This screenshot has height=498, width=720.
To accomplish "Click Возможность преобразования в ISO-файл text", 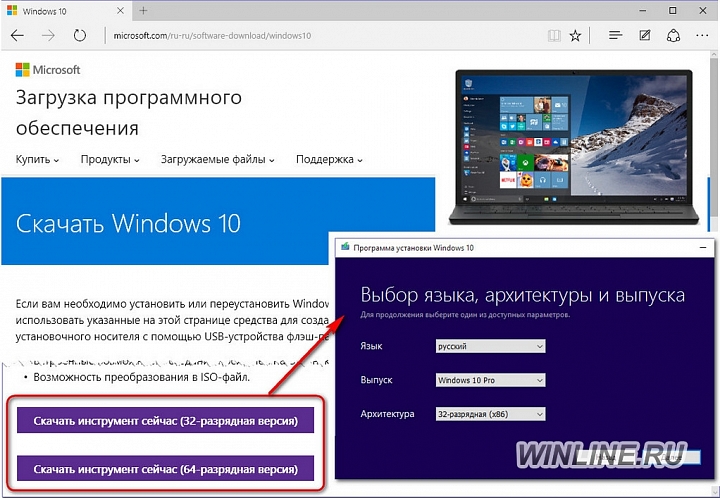I will (141, 378).
